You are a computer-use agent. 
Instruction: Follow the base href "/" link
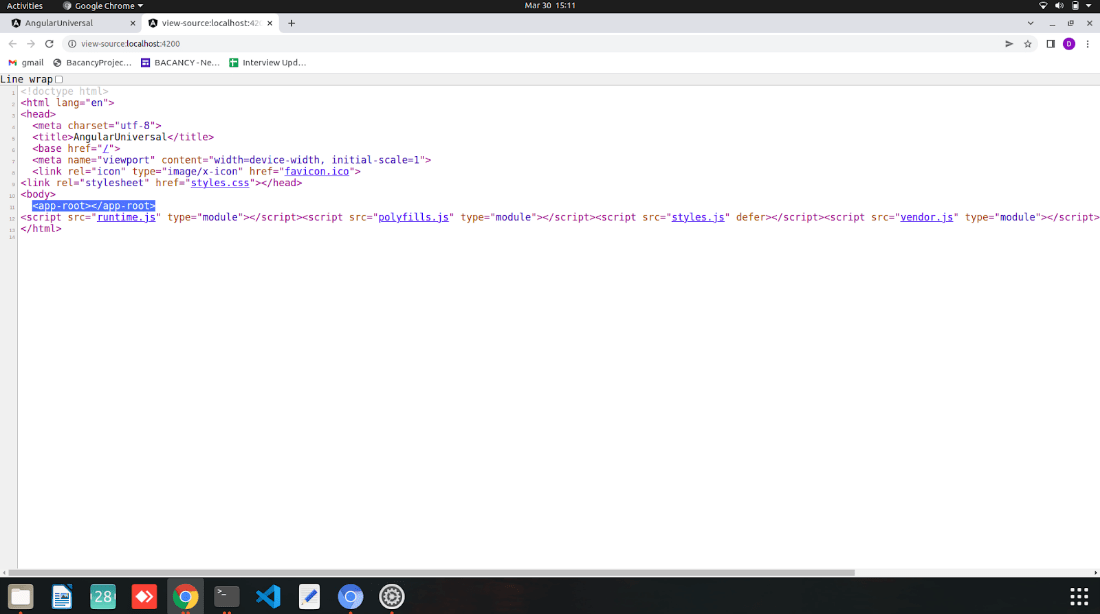(x=106, y=148)
